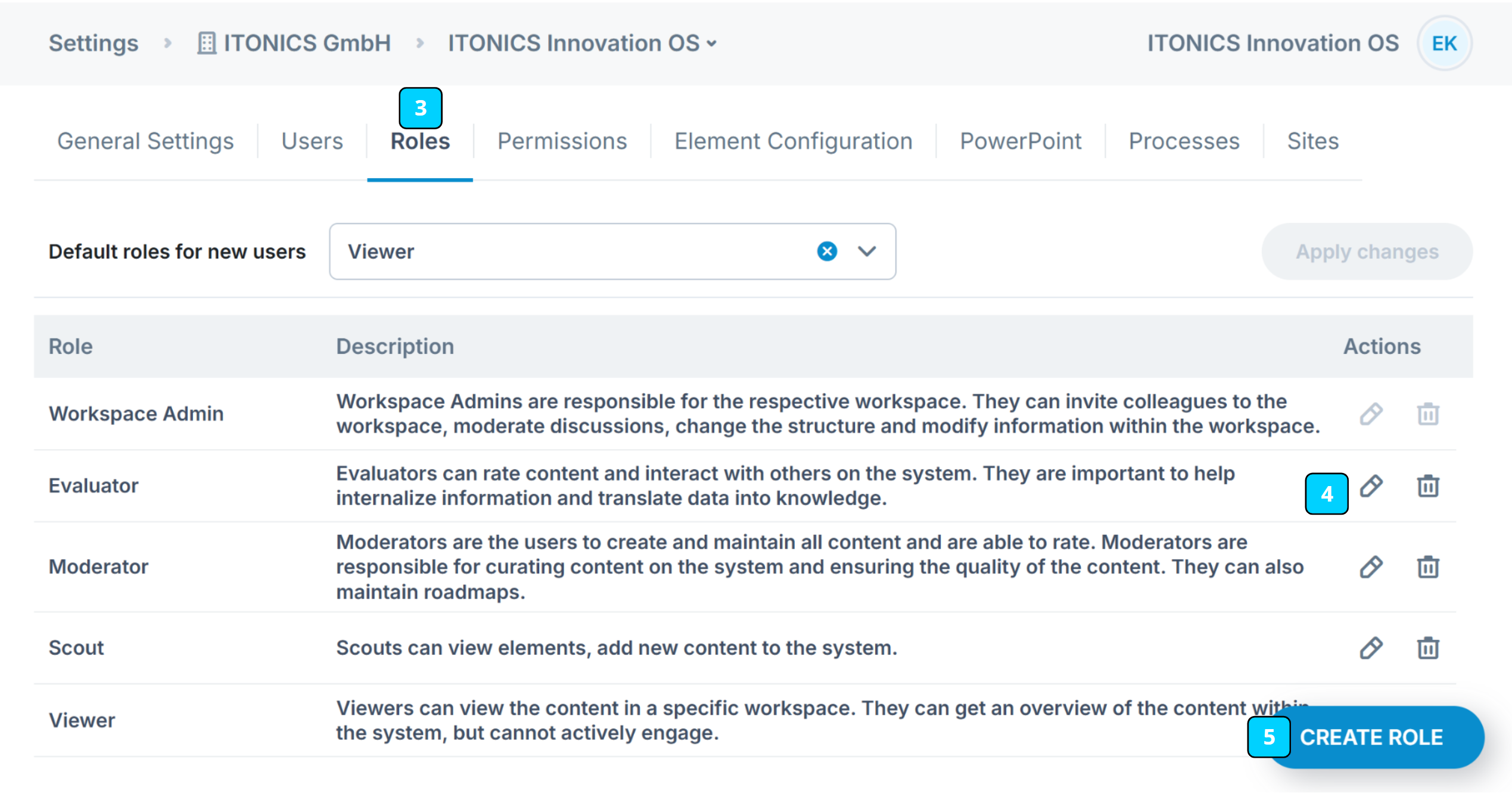The image size is (1512, 800).
Task: Delete the Scout role
Action: [x=1427, y=648]
